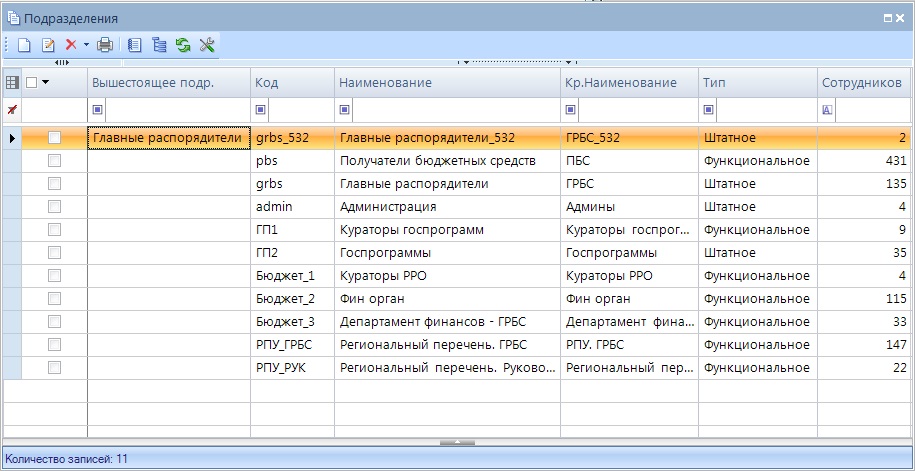Click the list view icon in toolbar
915x471 pixels.
click(x=135, y=45)
